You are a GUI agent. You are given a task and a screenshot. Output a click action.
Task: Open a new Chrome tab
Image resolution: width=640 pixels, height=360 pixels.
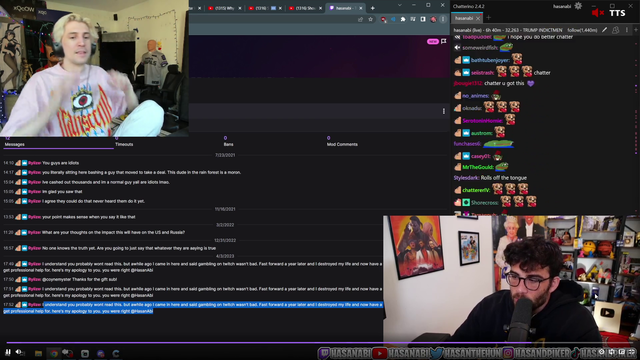pyautogui.click(x=373, y=8)
